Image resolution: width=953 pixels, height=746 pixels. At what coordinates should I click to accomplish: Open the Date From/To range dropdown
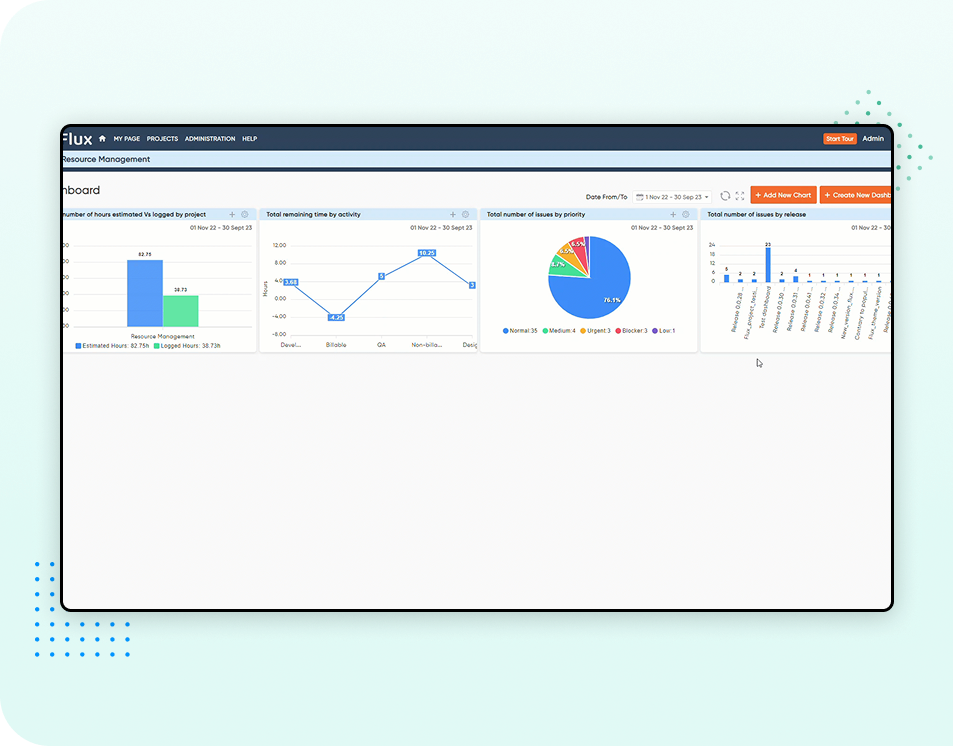tap(671, 197)
